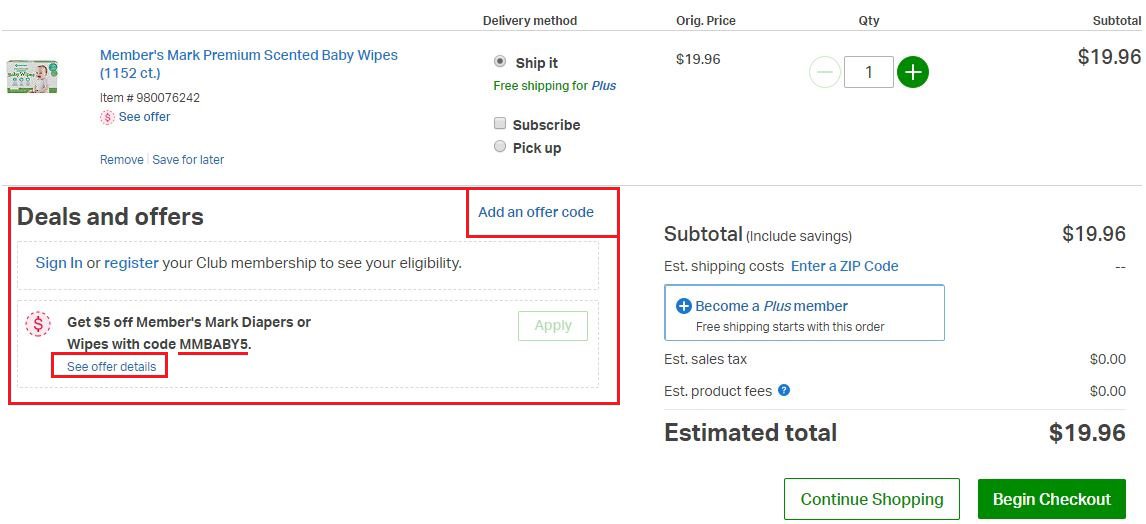
Task: Click the plus icon beside Become a Plus member
Action: pyautogui.click(x=684, y=306)
